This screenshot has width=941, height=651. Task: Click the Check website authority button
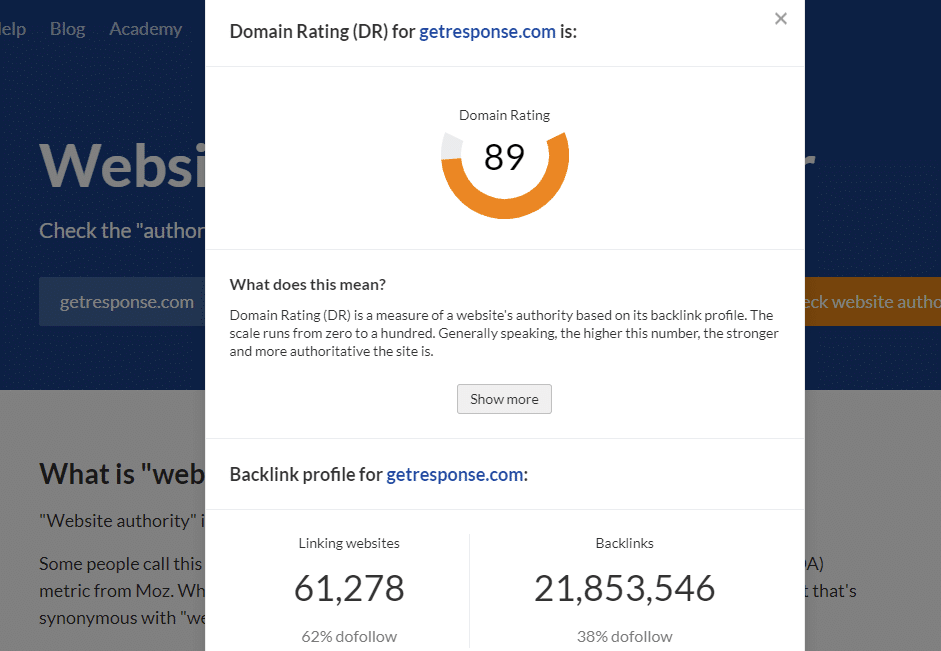pos(873,302)
